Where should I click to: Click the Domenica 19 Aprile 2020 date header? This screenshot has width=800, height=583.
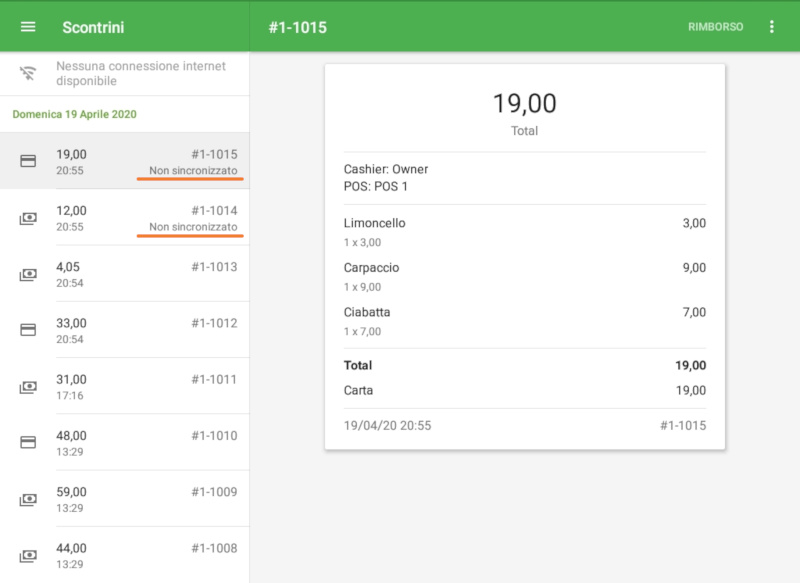pyautogui.click(x=75, y=114)
